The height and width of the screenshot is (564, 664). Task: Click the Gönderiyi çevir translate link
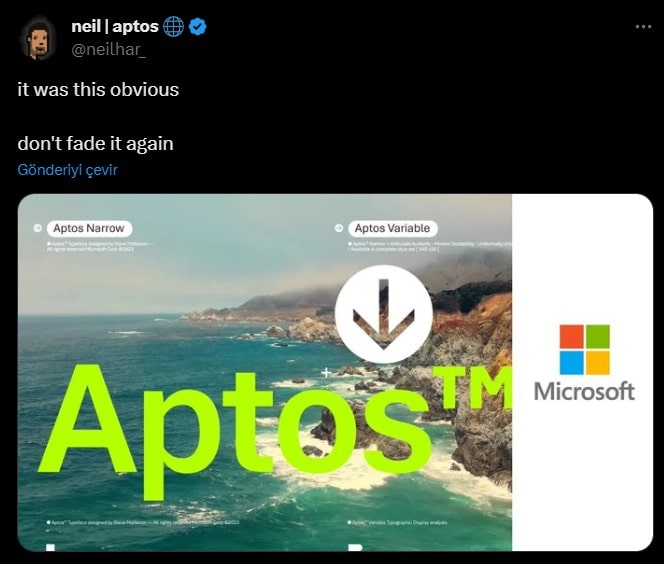(67, 170)
